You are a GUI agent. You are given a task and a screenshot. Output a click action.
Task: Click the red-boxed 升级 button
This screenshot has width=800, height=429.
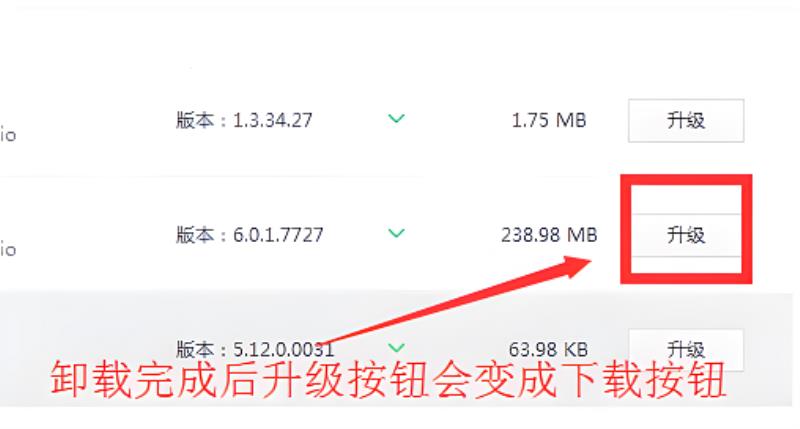pos(686,235)
